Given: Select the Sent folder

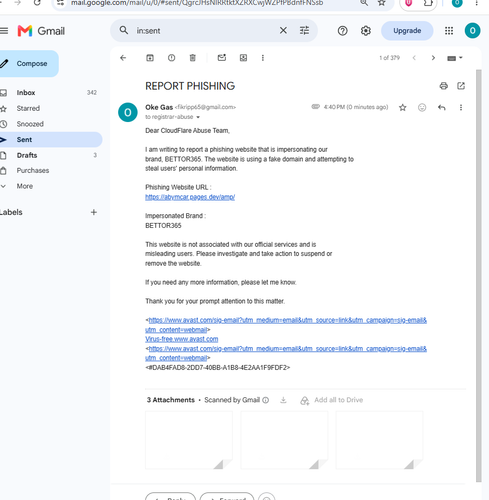Looking at the screenshot, I should click(x=50, y=140).
